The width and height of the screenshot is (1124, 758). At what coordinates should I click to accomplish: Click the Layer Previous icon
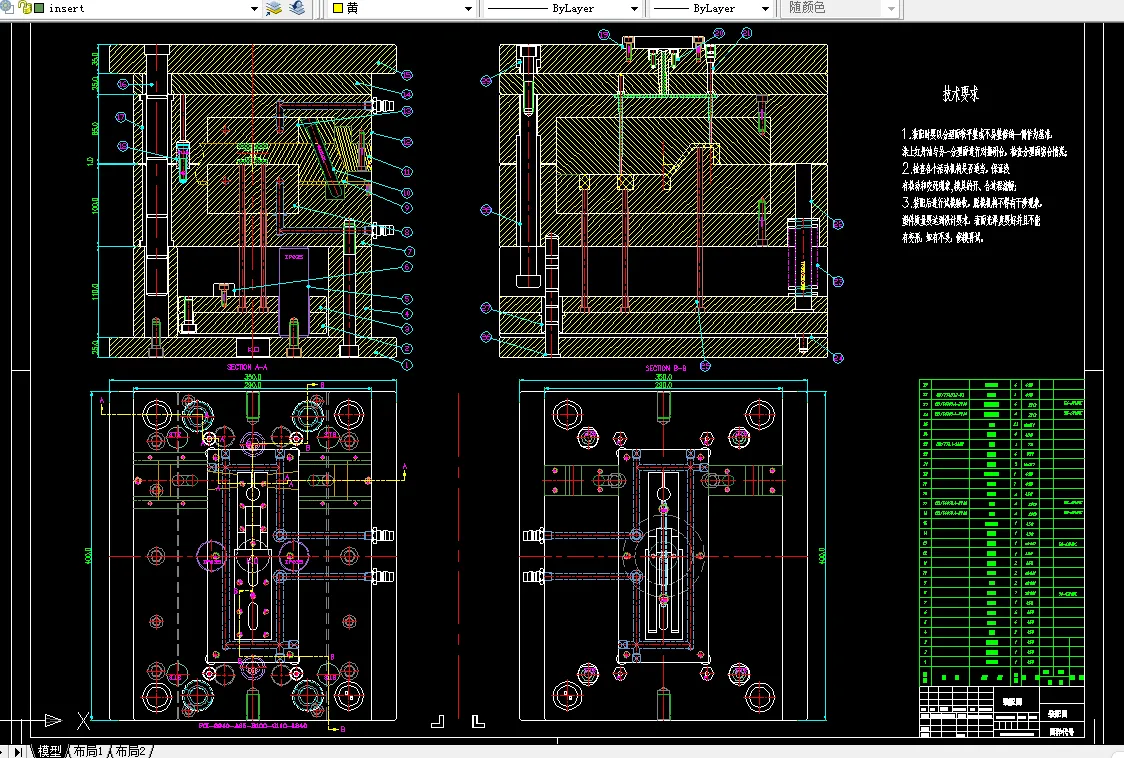coord(297,8)
